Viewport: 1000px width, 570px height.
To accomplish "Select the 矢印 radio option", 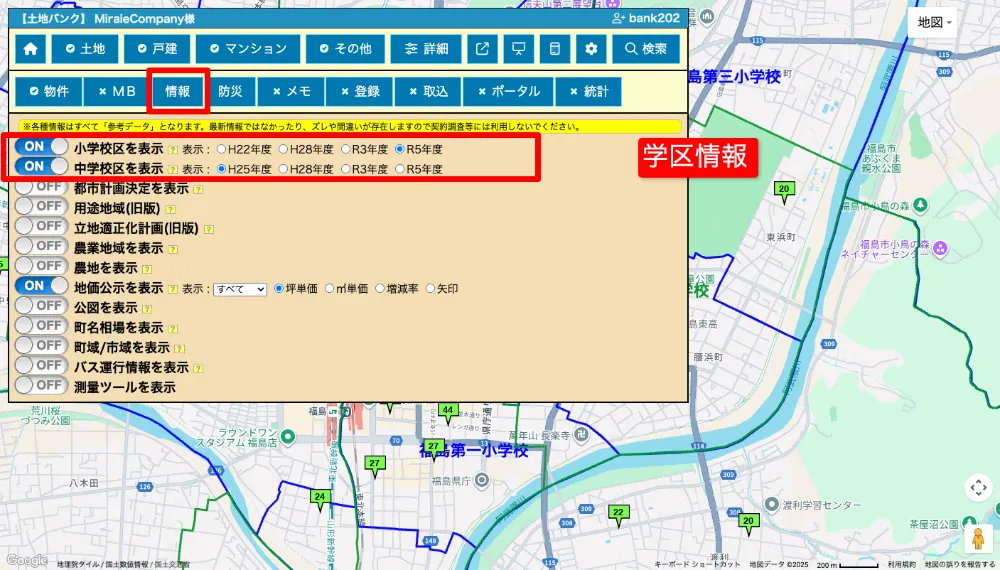I will click(x=430, y=288).
